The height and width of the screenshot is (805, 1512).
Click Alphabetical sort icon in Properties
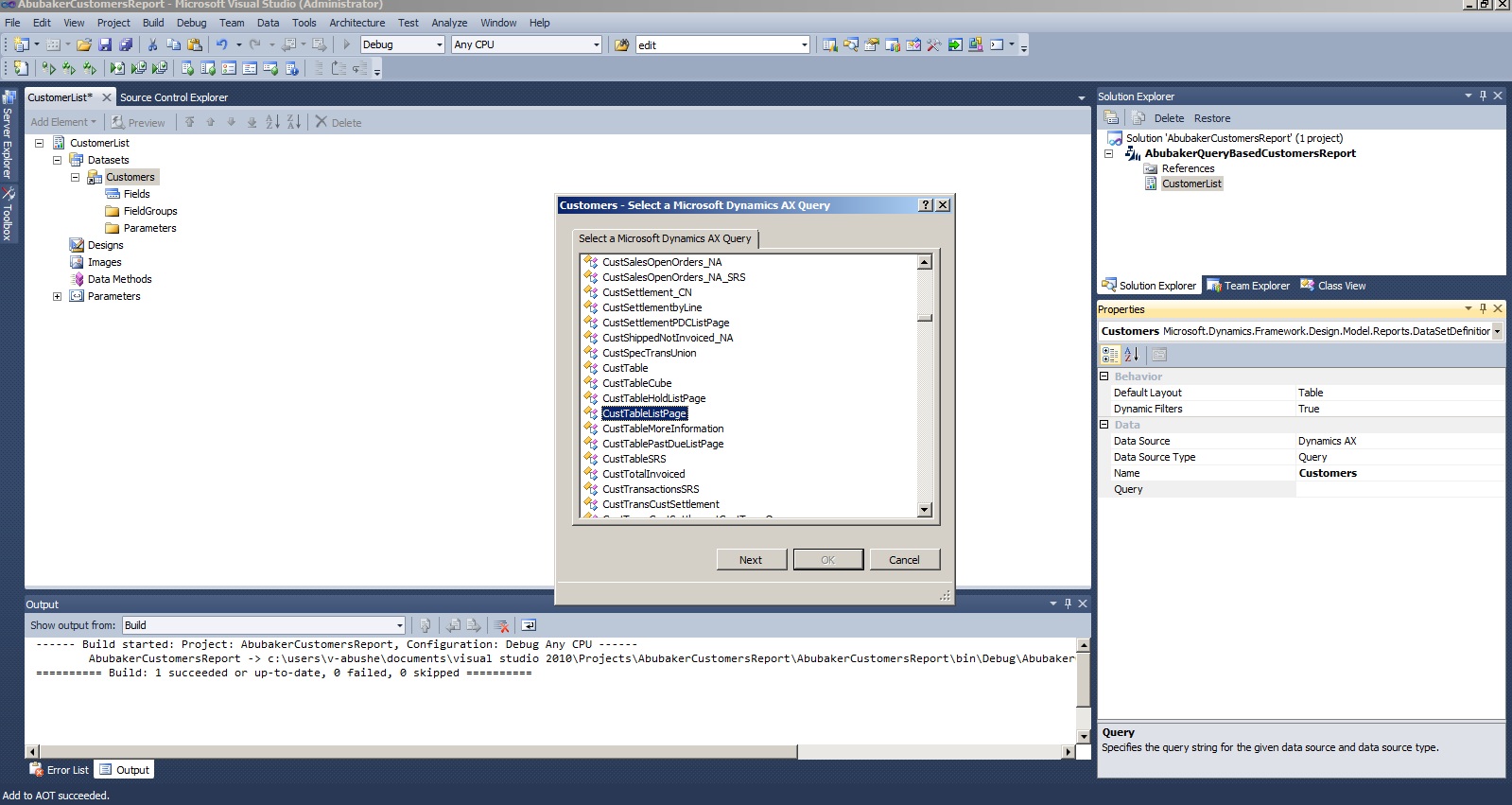[1132, 355]
